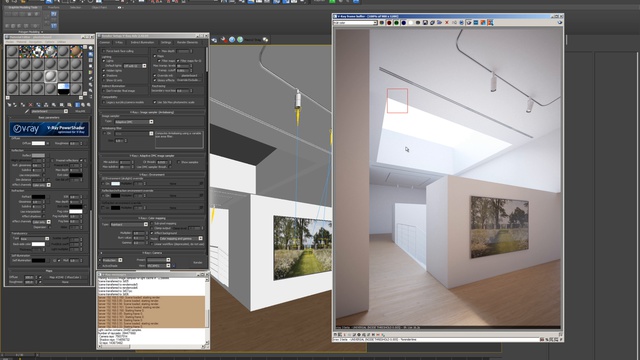Uncheck Lights in Render Setup

(104, 61)
